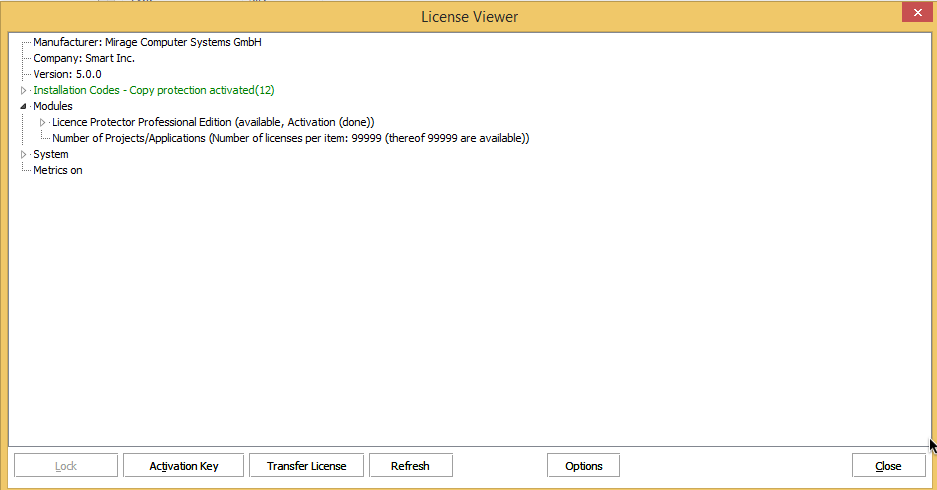The width and height of the screenshot is (937, 490).
Task: Open the Transfer License dialog
Action: 306,466
